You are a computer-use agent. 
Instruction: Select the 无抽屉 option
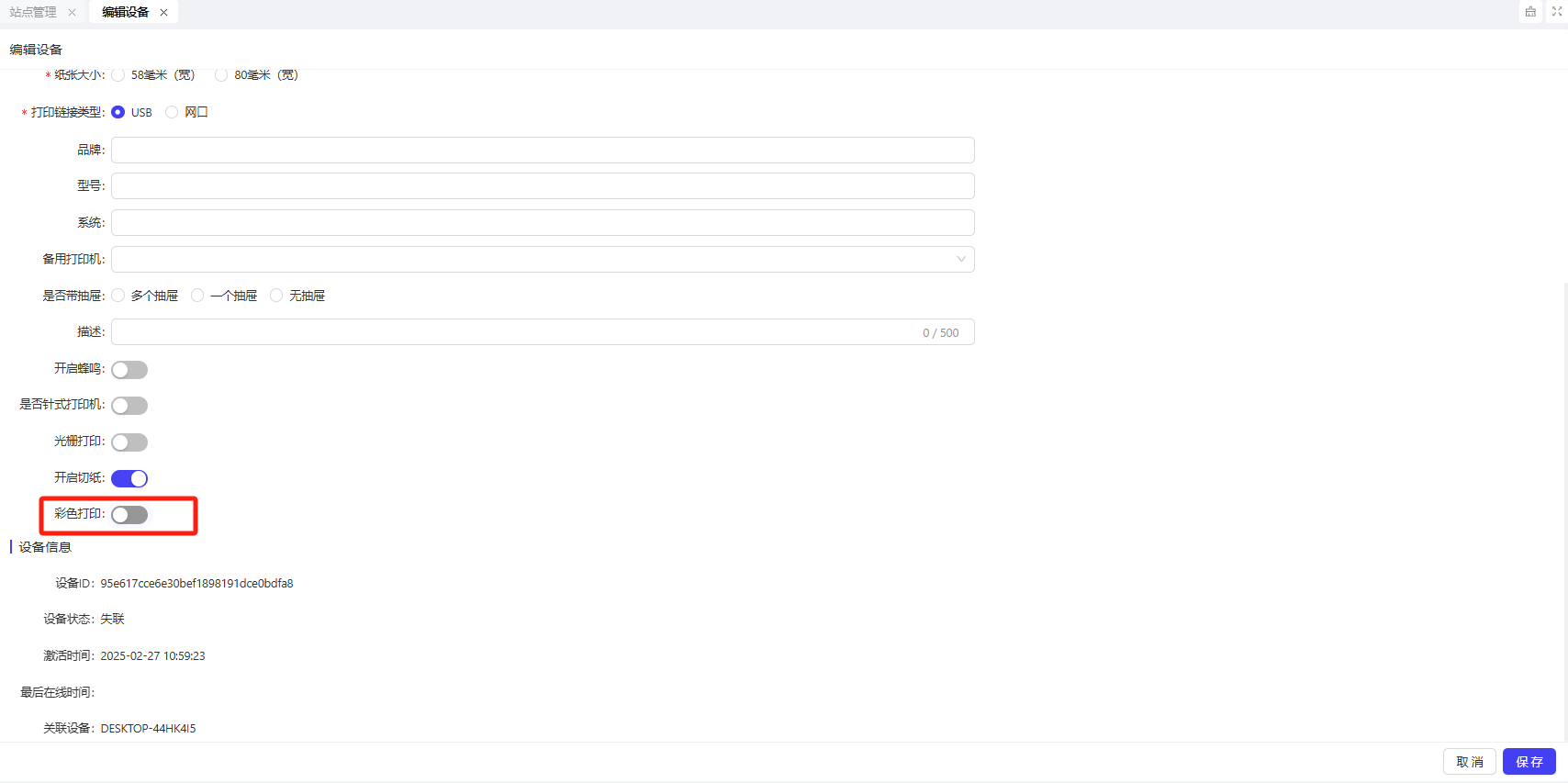coord(276,296)
